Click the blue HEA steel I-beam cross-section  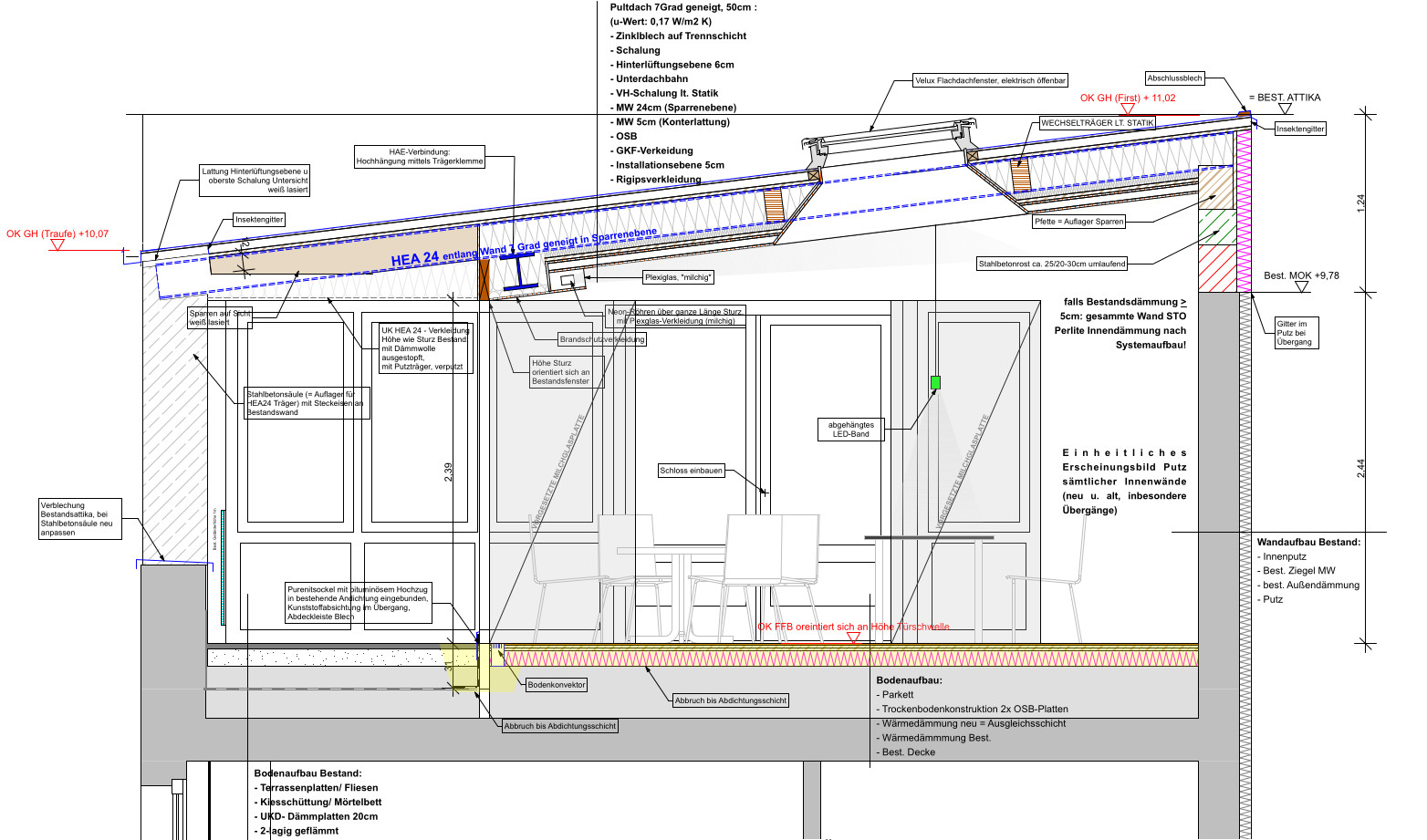pos(516,274)
